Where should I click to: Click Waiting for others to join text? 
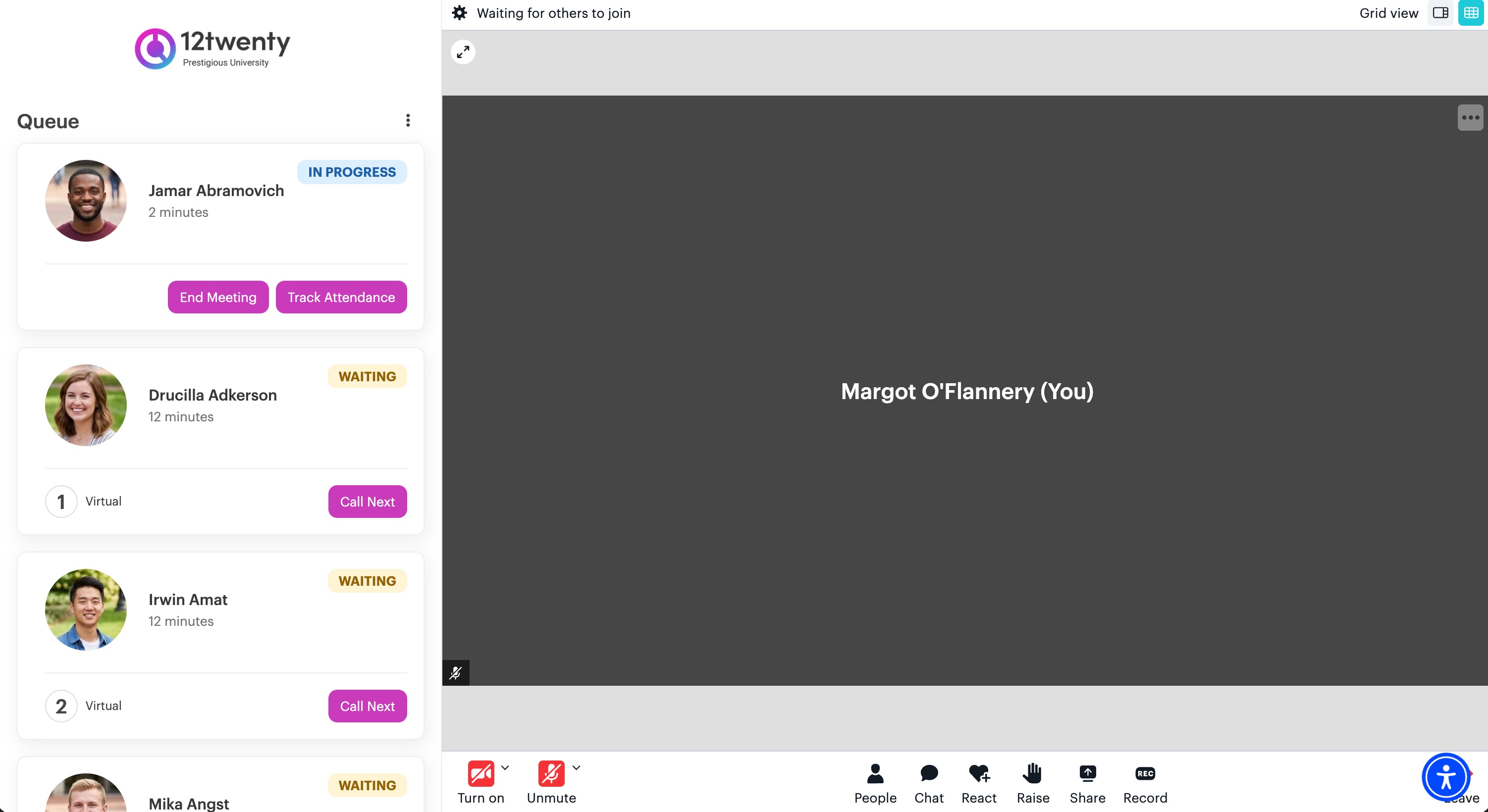(x=553, y=13)
